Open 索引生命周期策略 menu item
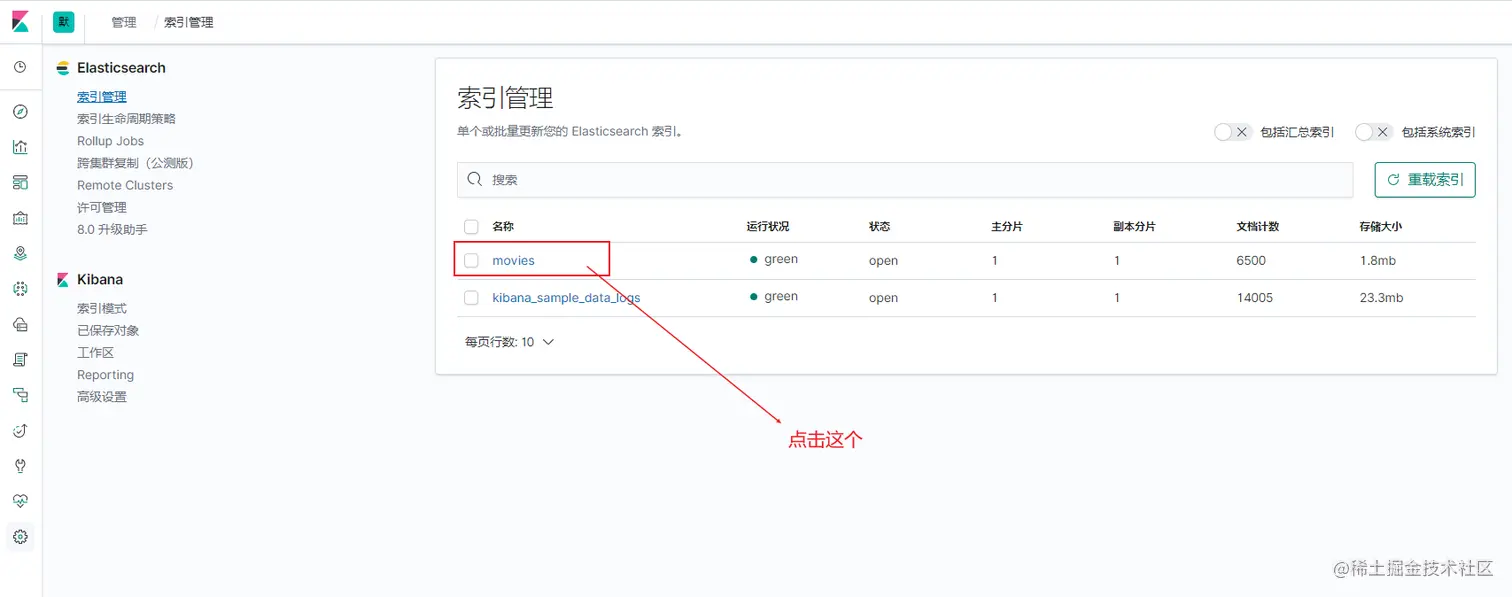1512x597 pixels. coord(126,119)
